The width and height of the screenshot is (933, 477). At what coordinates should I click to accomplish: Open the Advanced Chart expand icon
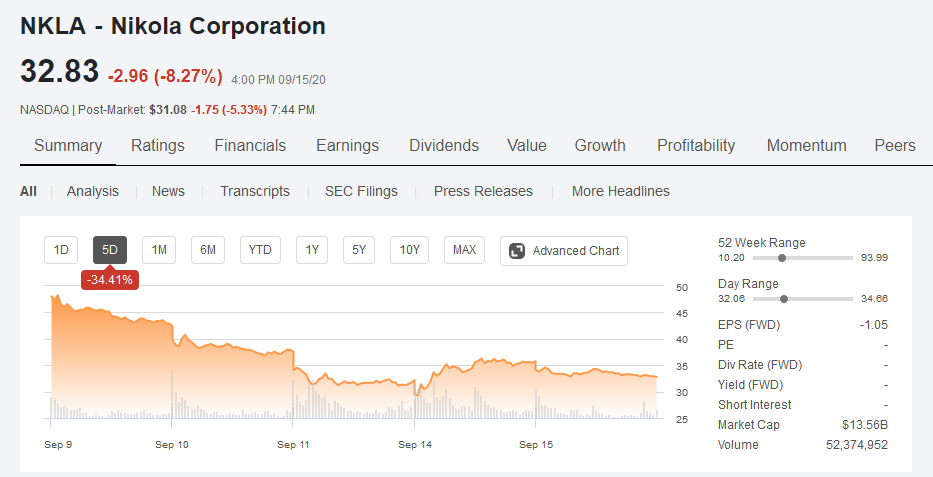click(517, 251)
